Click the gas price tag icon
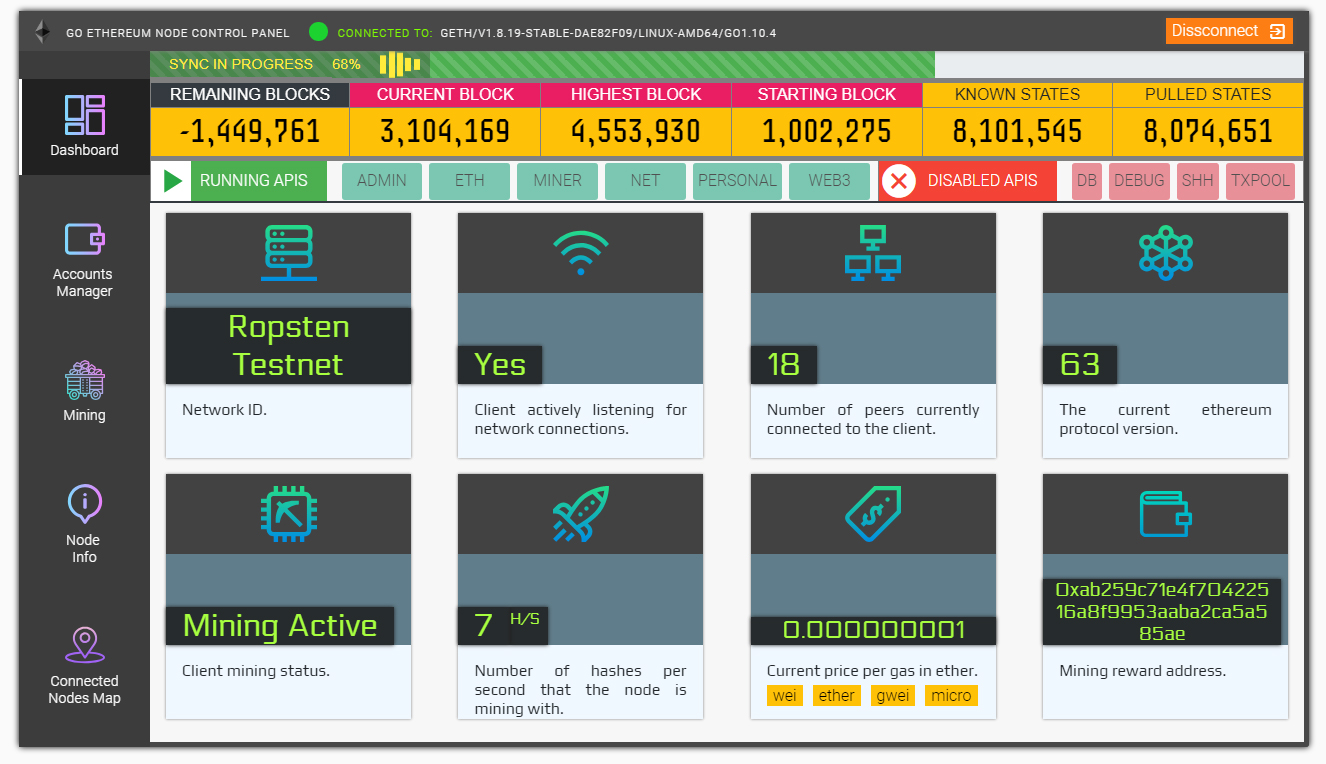1326x764 pixels. tap(873, 514)
